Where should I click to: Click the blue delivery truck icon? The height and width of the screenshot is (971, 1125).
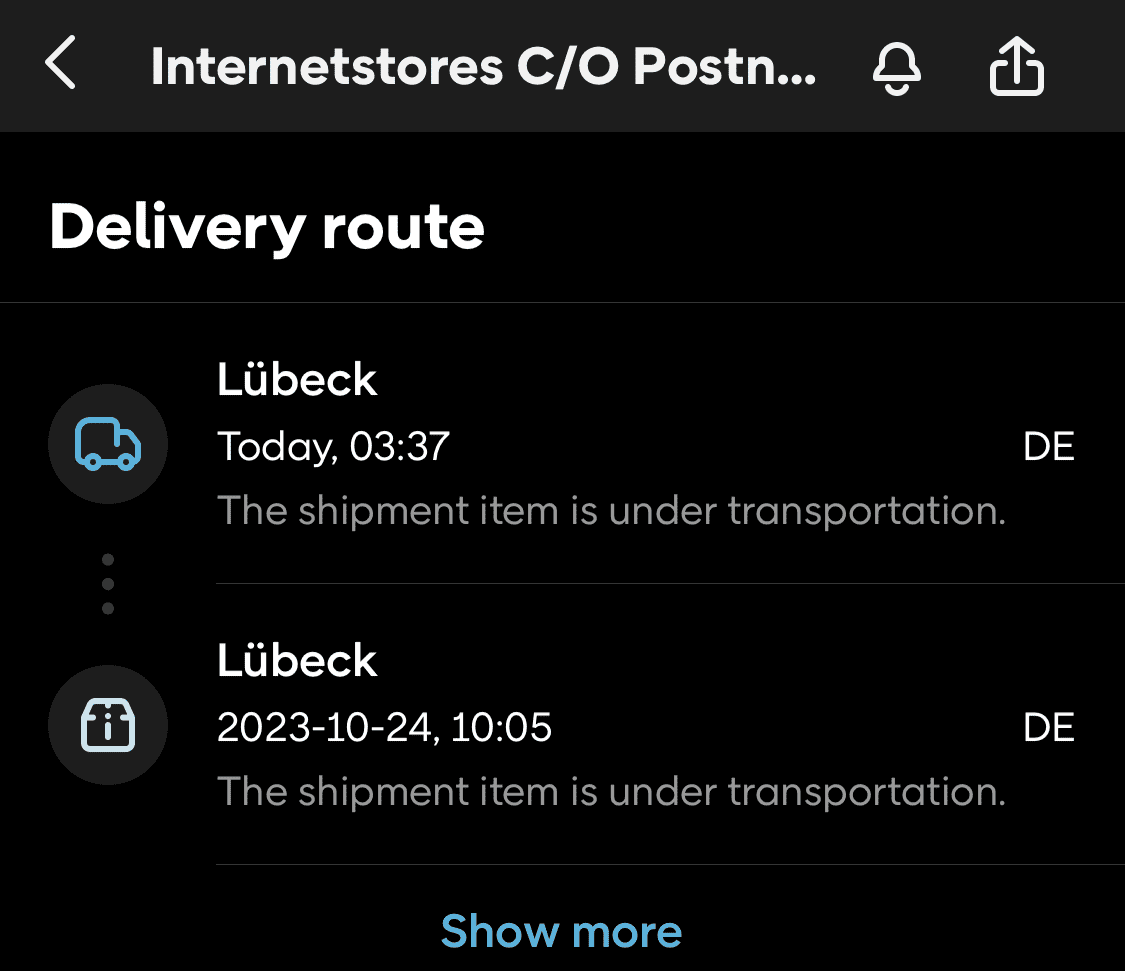[x=108, y=444]
